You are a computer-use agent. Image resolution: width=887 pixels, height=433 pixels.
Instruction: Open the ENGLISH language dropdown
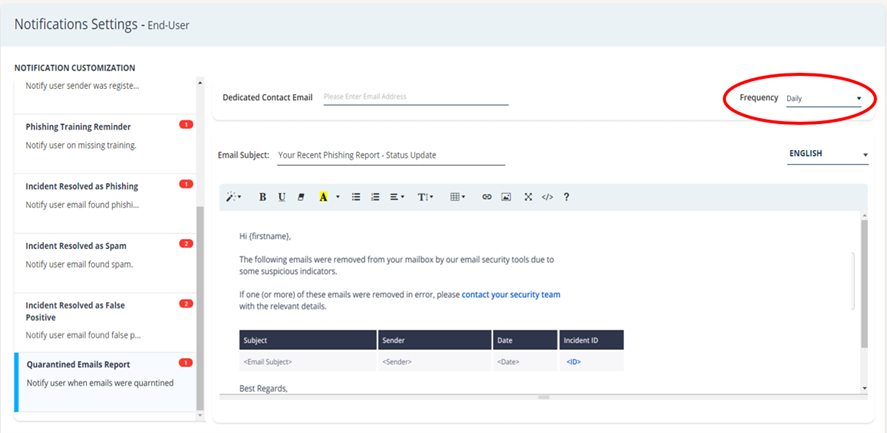click(x=828, y=154)
